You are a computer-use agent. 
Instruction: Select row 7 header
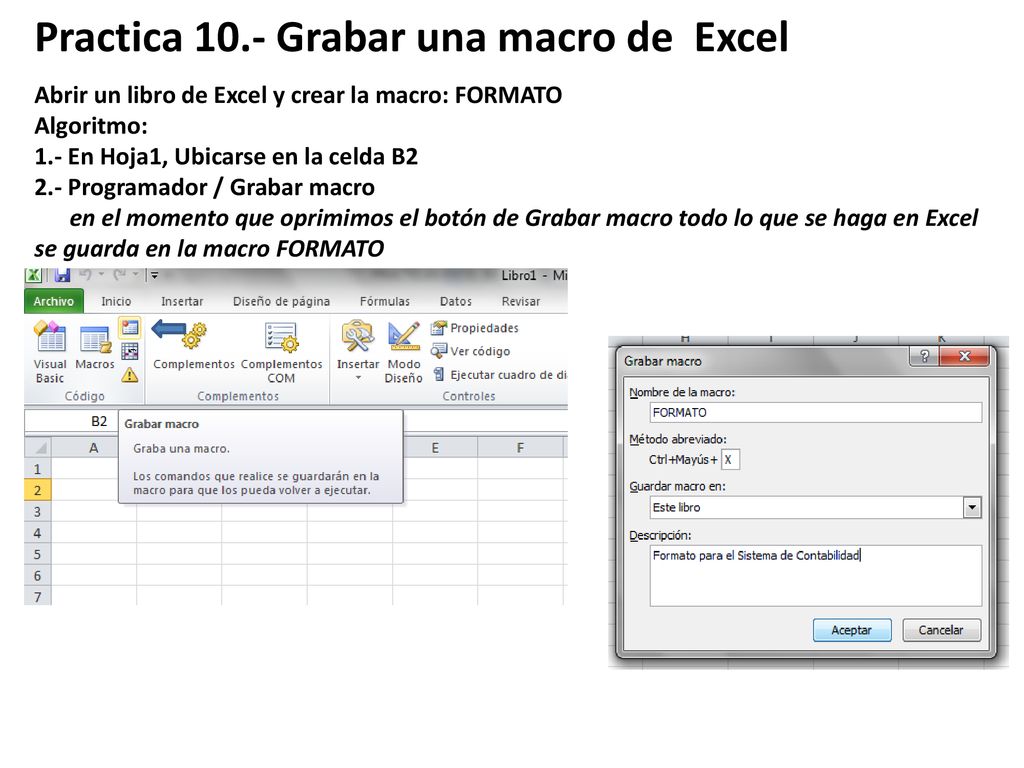point(37,596)
